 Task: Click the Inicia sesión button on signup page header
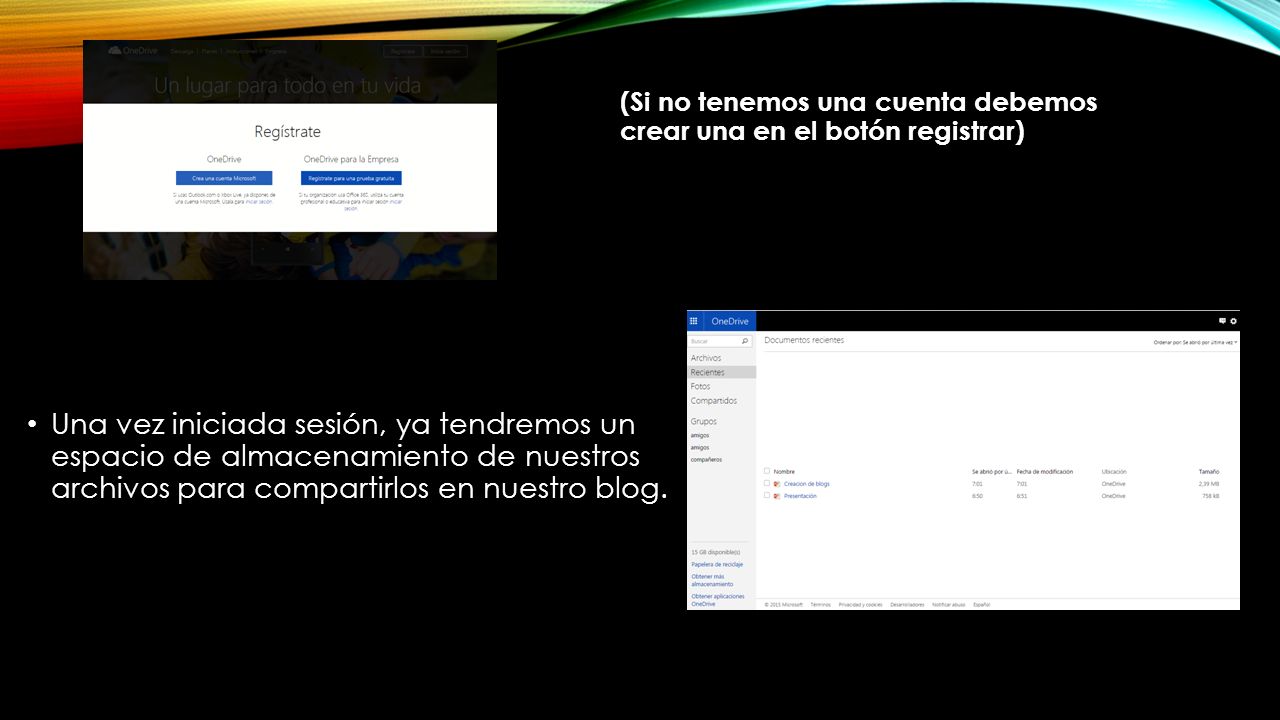pos(445,51)
